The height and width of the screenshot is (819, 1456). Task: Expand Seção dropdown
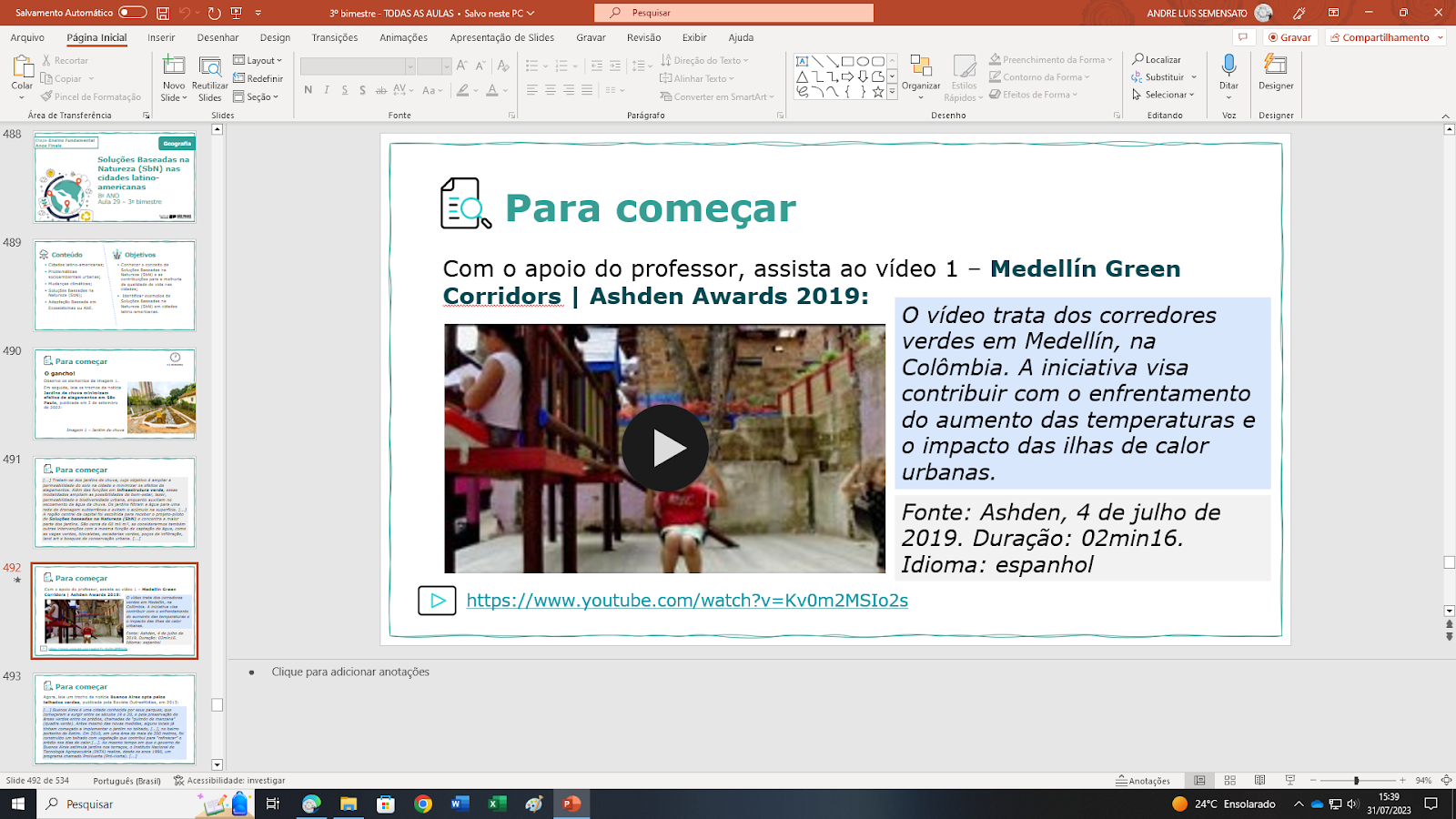click(258, 96)
